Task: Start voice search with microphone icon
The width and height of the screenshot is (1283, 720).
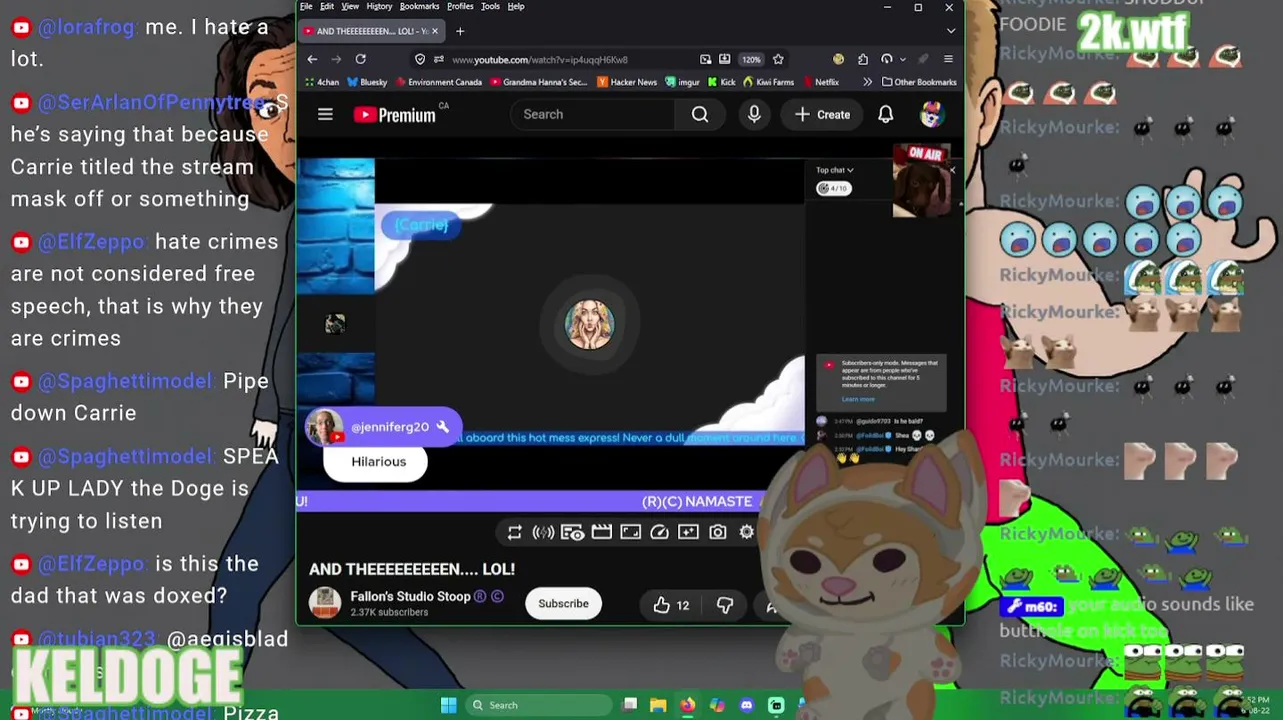Action: [x=754, y=115]
